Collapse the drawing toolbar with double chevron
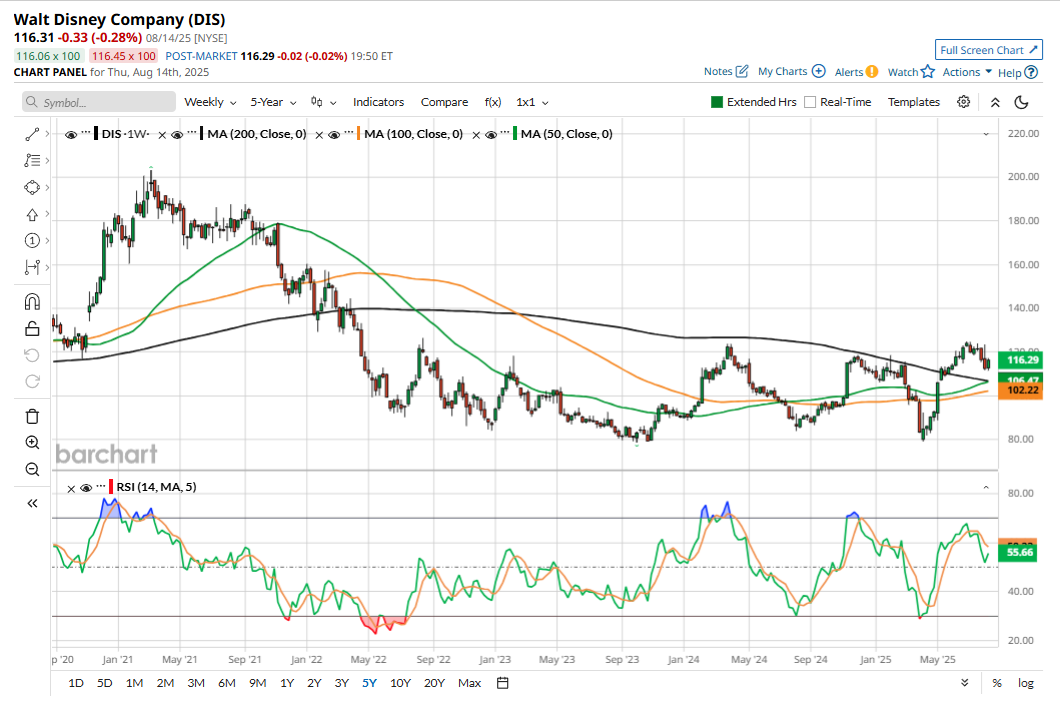 pyautogui.click(x=32, y=503)
